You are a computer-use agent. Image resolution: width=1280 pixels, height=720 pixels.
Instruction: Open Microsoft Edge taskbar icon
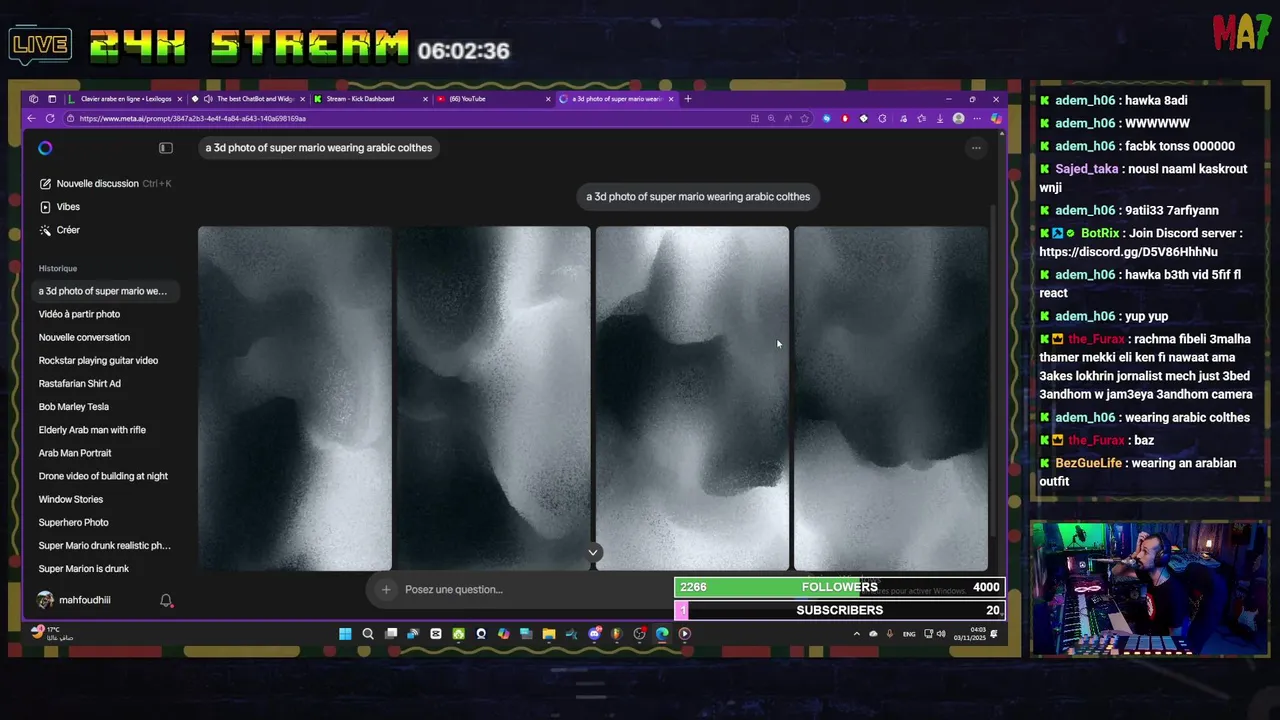point(662,634)
